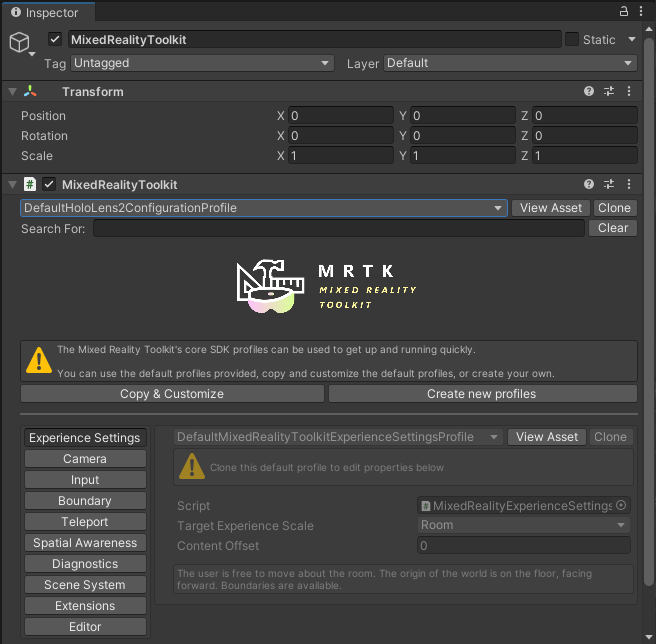
Task: Expand DefaultHoloLens2ConfigurationProfile dropdown
Action: click(264, 208)
